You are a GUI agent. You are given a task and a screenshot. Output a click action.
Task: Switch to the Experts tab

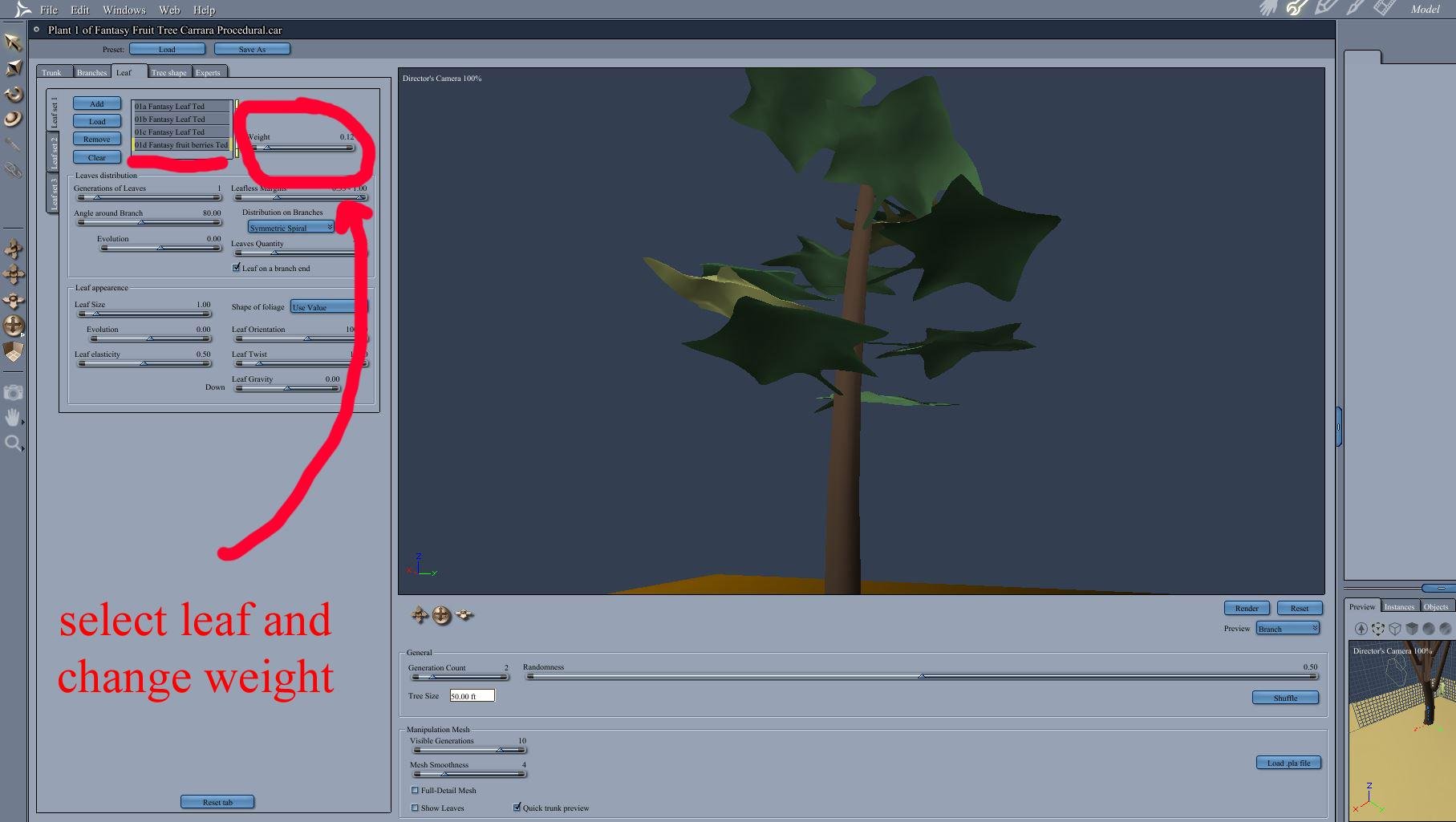[x=209, y=72]
